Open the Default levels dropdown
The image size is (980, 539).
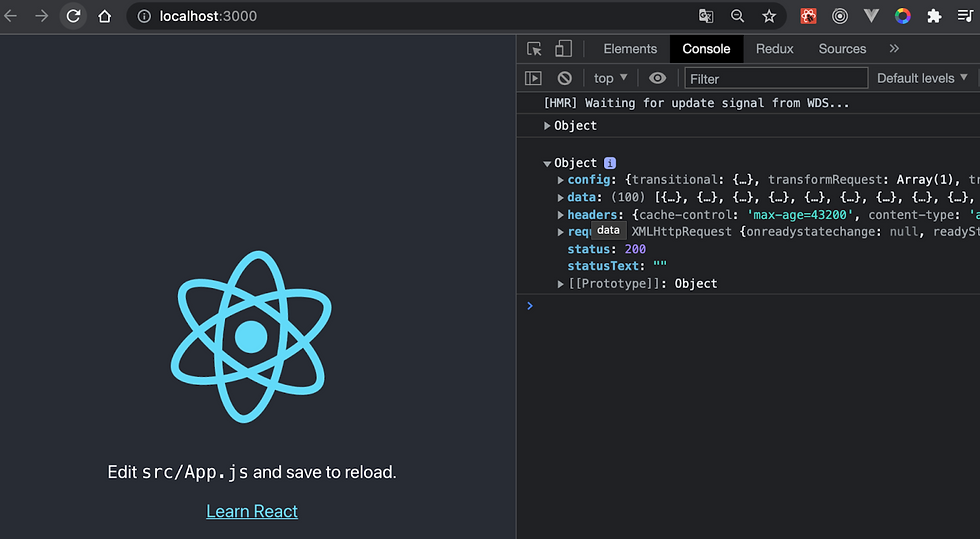922,78
